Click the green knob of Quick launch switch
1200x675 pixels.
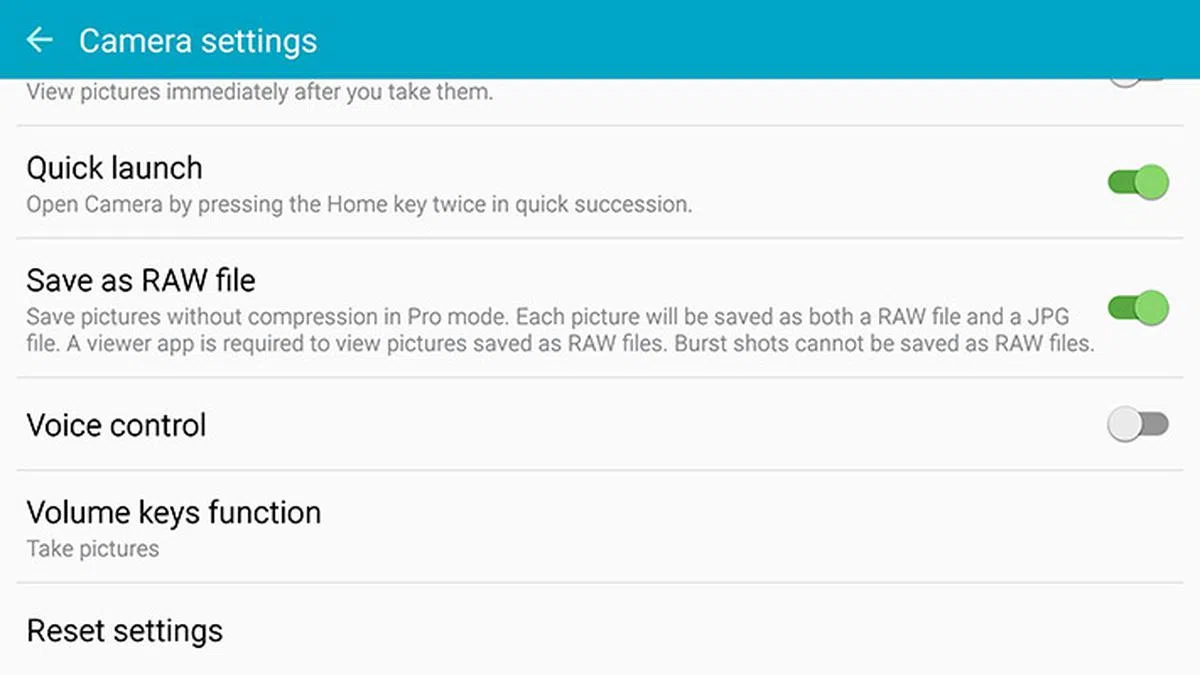pos(1152,183)
